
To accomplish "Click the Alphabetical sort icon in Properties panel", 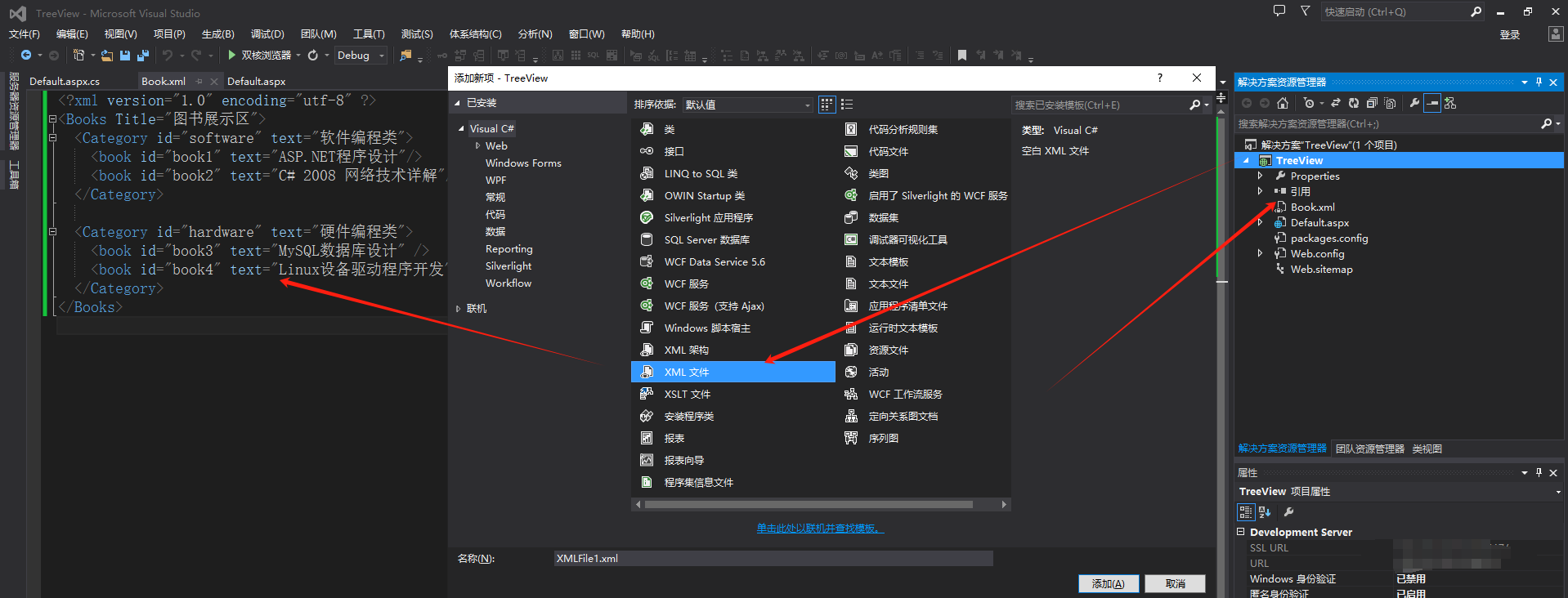I will (1265, 512).
